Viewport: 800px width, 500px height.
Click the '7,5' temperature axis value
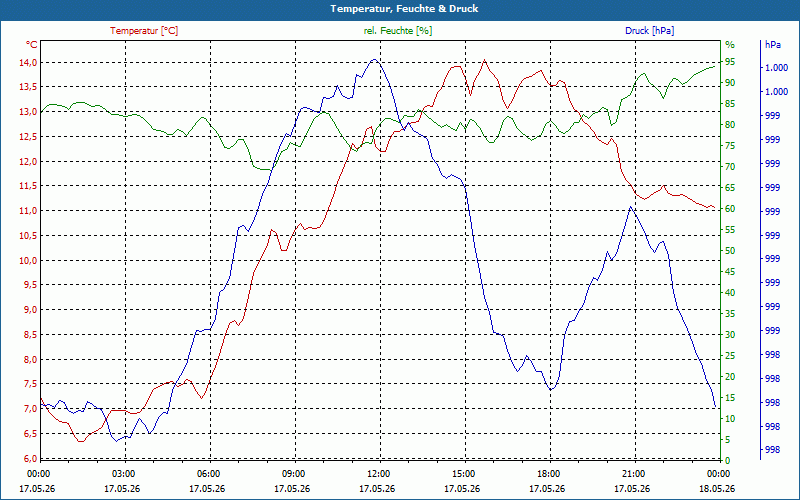(x=30, y=384)
